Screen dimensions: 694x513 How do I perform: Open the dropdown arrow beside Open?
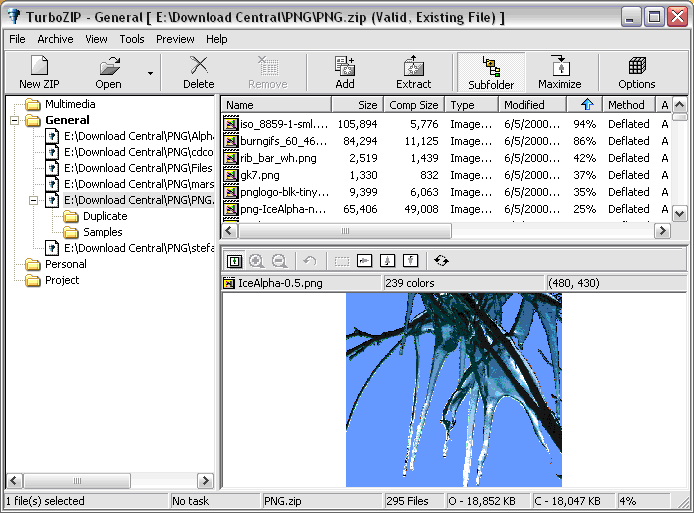[x=150, y=73]
